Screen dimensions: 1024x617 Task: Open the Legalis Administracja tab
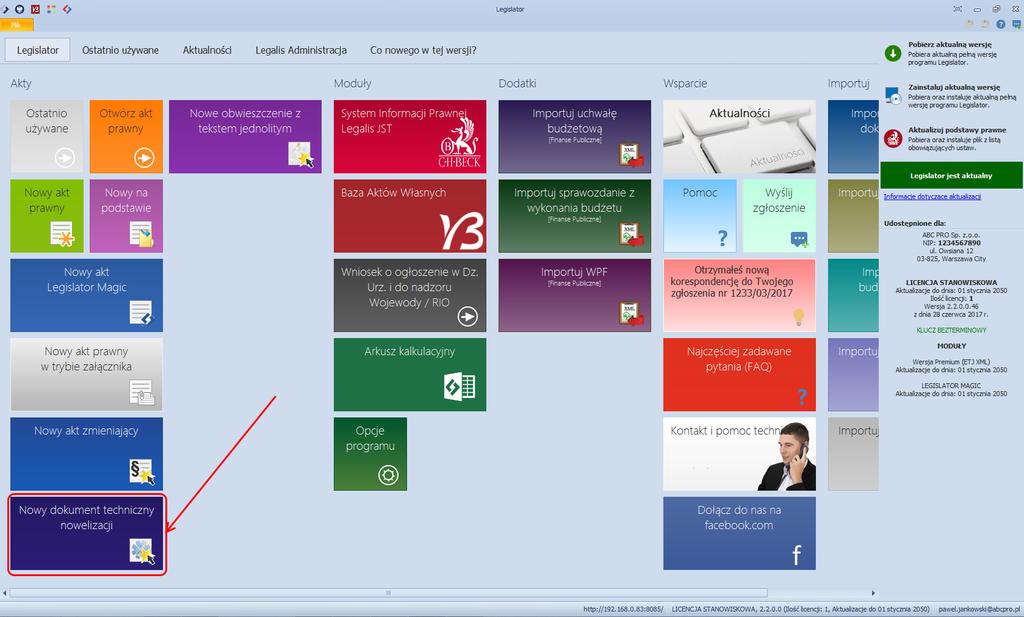point(301,50)
